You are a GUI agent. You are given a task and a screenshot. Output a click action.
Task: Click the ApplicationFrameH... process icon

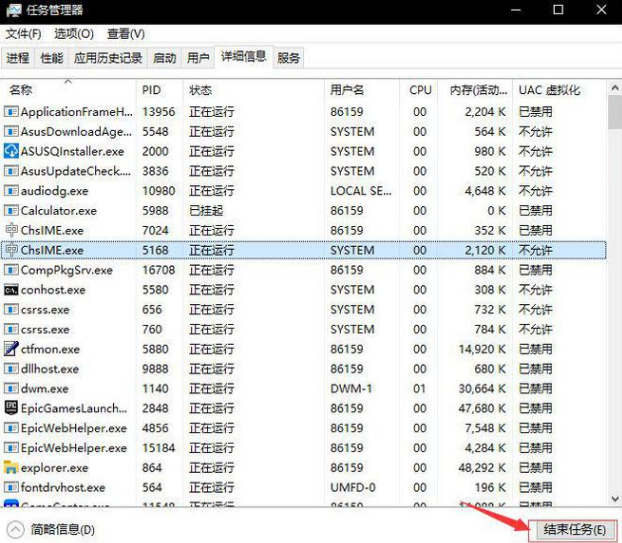click(11, 112)
